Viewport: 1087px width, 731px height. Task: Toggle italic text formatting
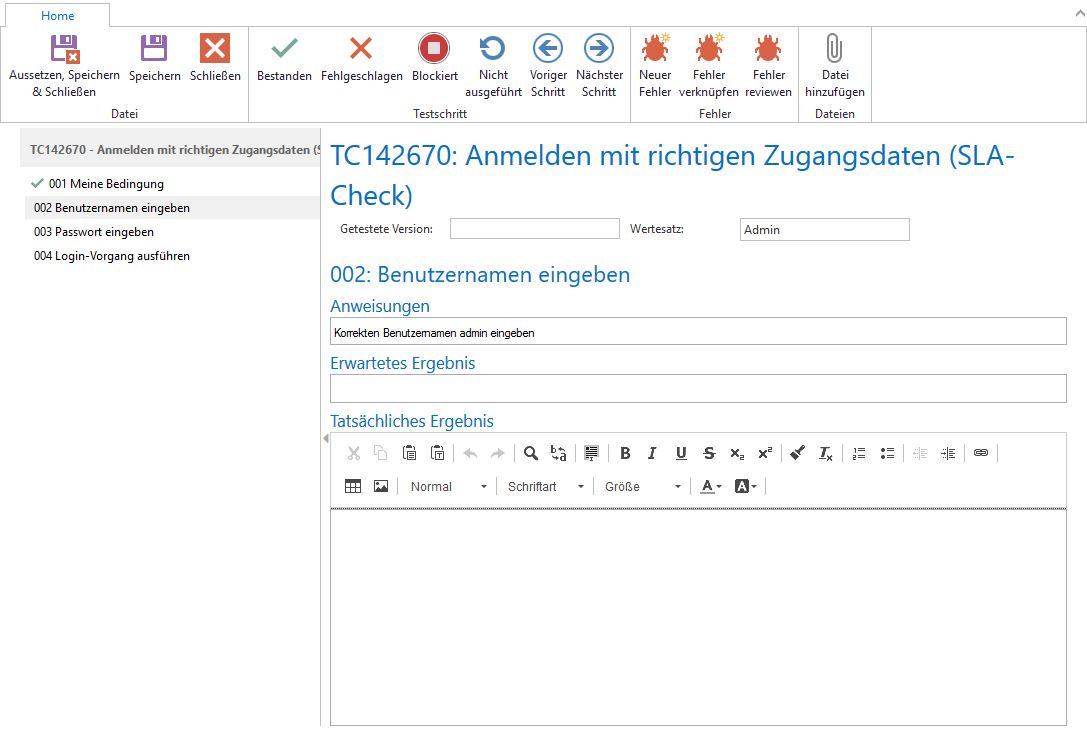point(652,453)
